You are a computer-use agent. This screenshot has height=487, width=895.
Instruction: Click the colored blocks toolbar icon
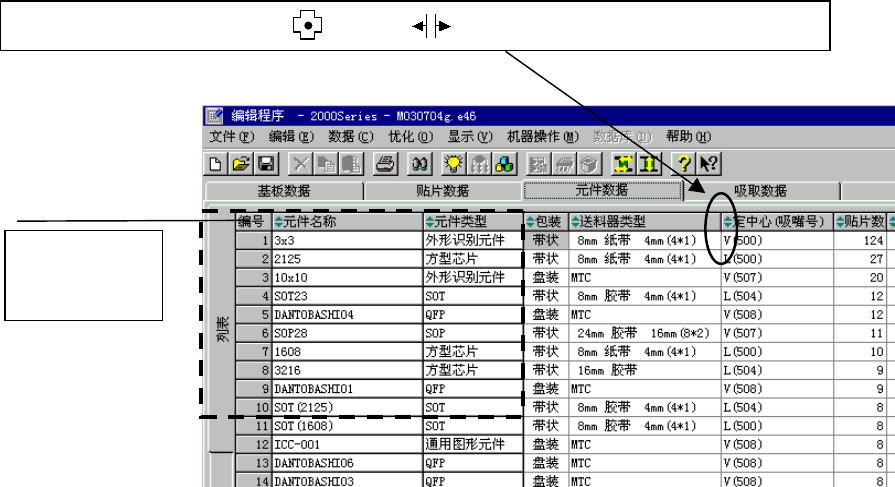pyautogui.click(x=505, y=164)
